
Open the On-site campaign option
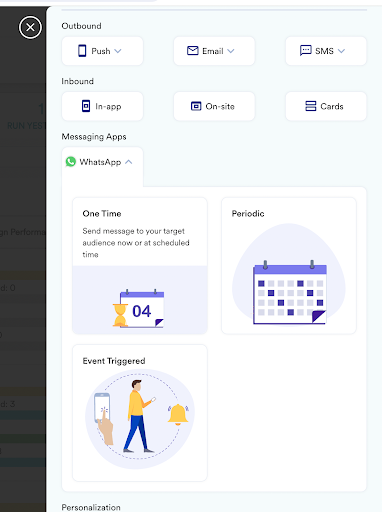pos(214,106)
